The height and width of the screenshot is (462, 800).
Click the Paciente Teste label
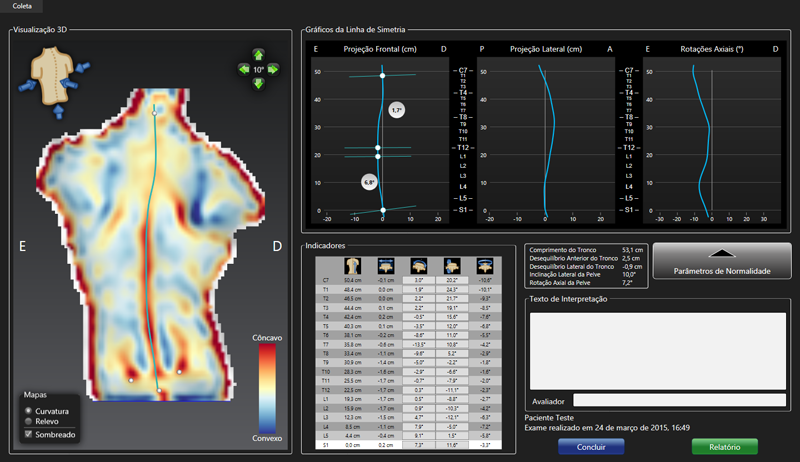549,418
